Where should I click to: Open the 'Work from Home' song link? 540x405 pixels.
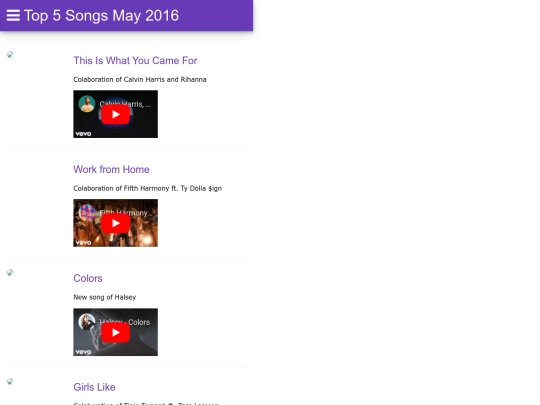click(111, 169)
